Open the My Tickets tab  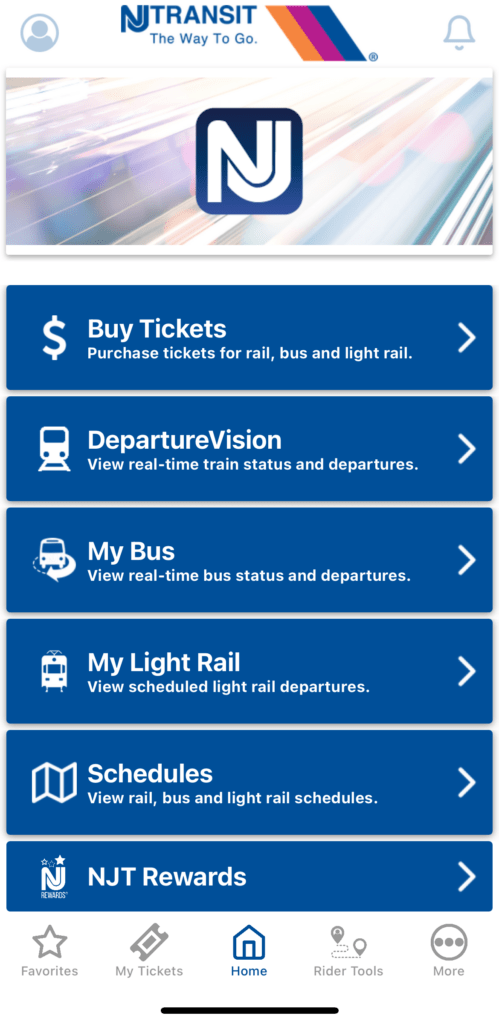click(149, 950)
